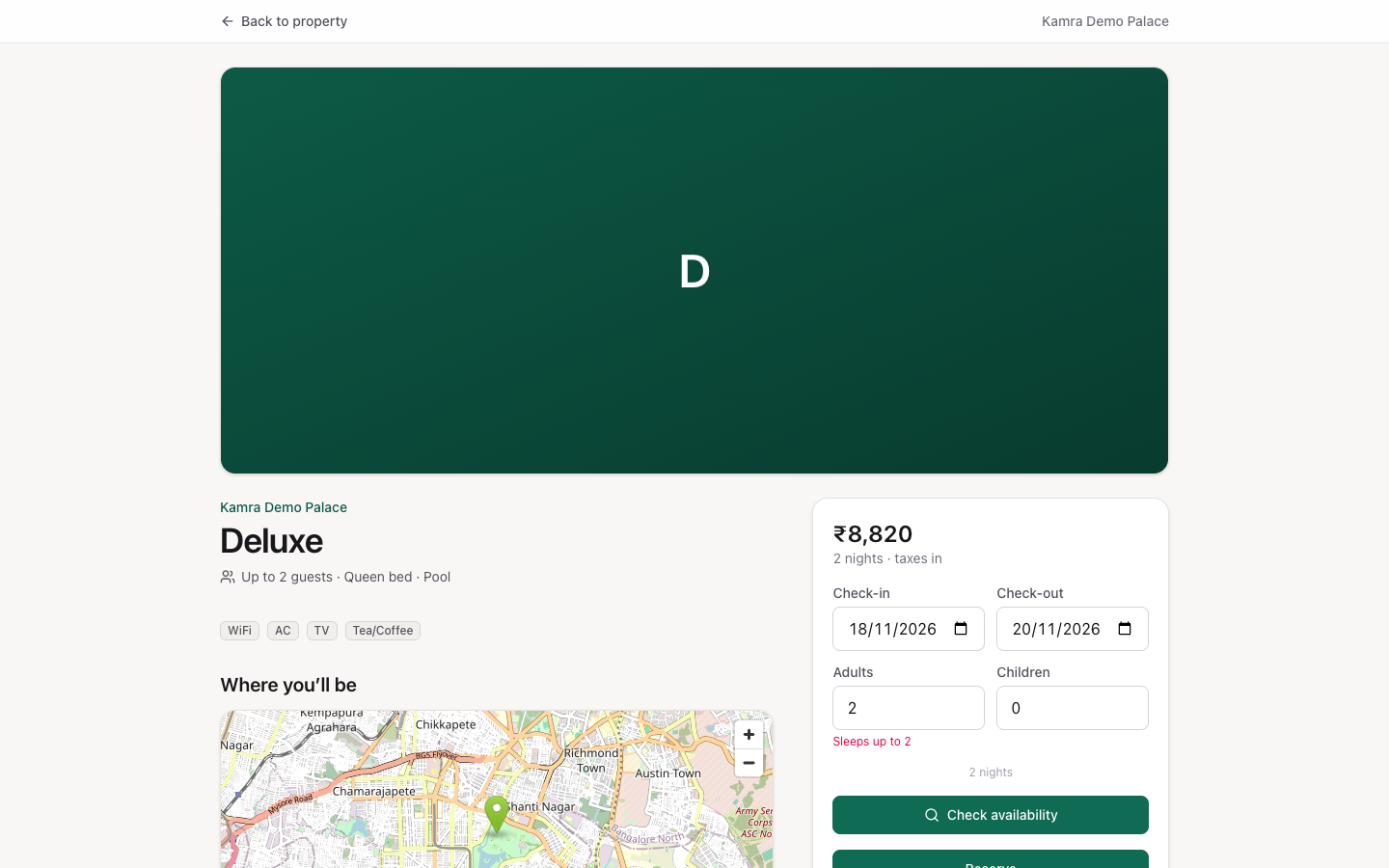Click the Tea/Coffee amenity tag
Viewport: 1389px width, 868px height.
click(383, 631)
